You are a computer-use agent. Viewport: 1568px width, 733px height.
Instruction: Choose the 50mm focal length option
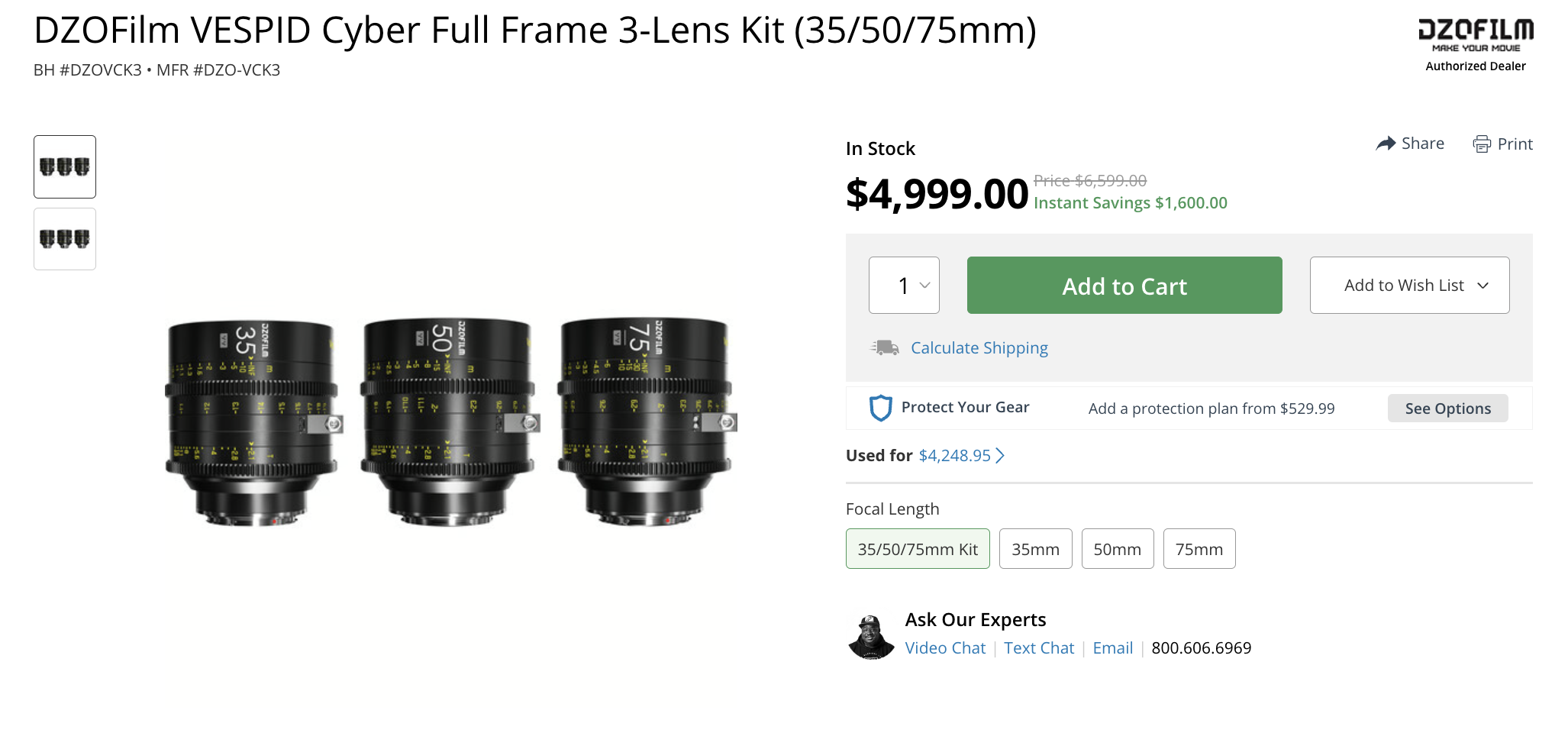[x=1117, y=549]
